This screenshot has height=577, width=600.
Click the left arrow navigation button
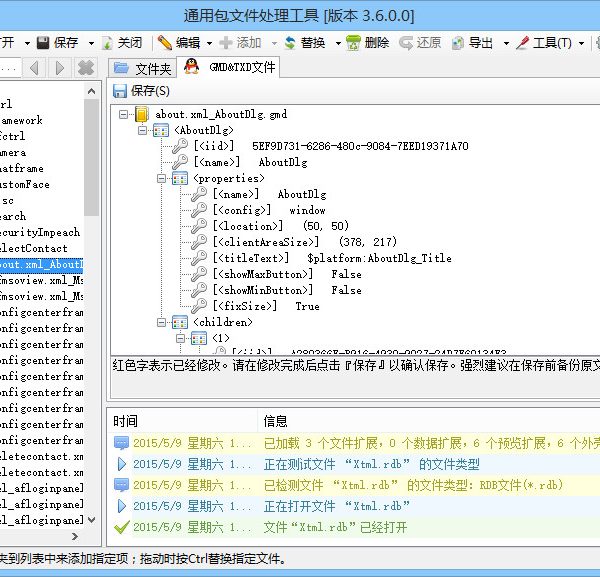(34, 68)
